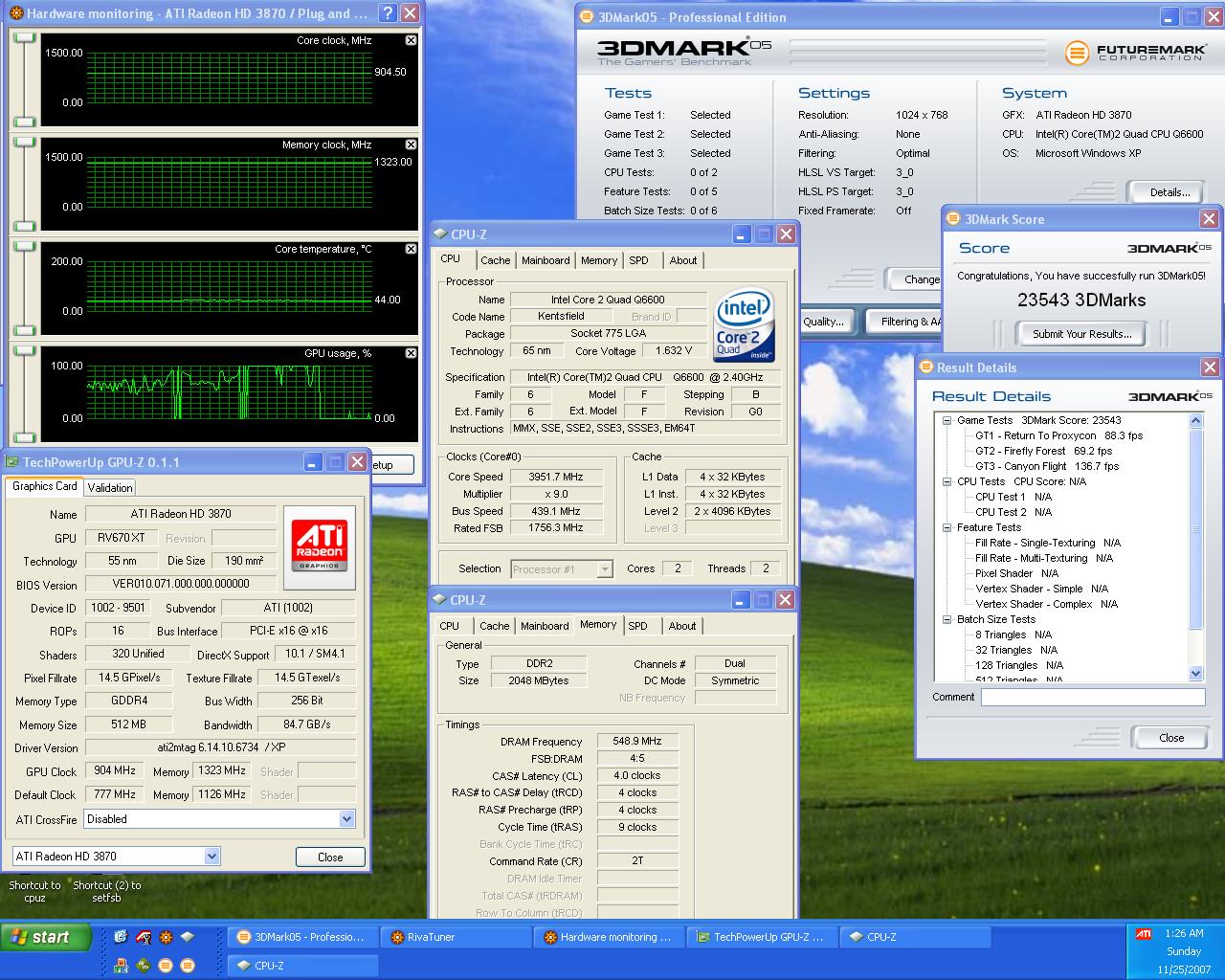1225x980 pixels.
Task: Switch to the Validation tab in GPU-Z
Action: [110, 488]
